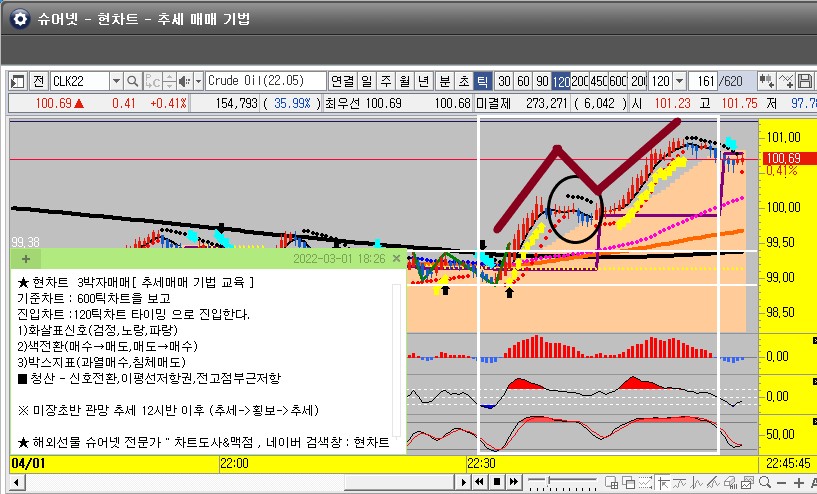Click the memo panel vertical scrollbar
Viewport: 817px width, 494px height.
click(397, 360)
